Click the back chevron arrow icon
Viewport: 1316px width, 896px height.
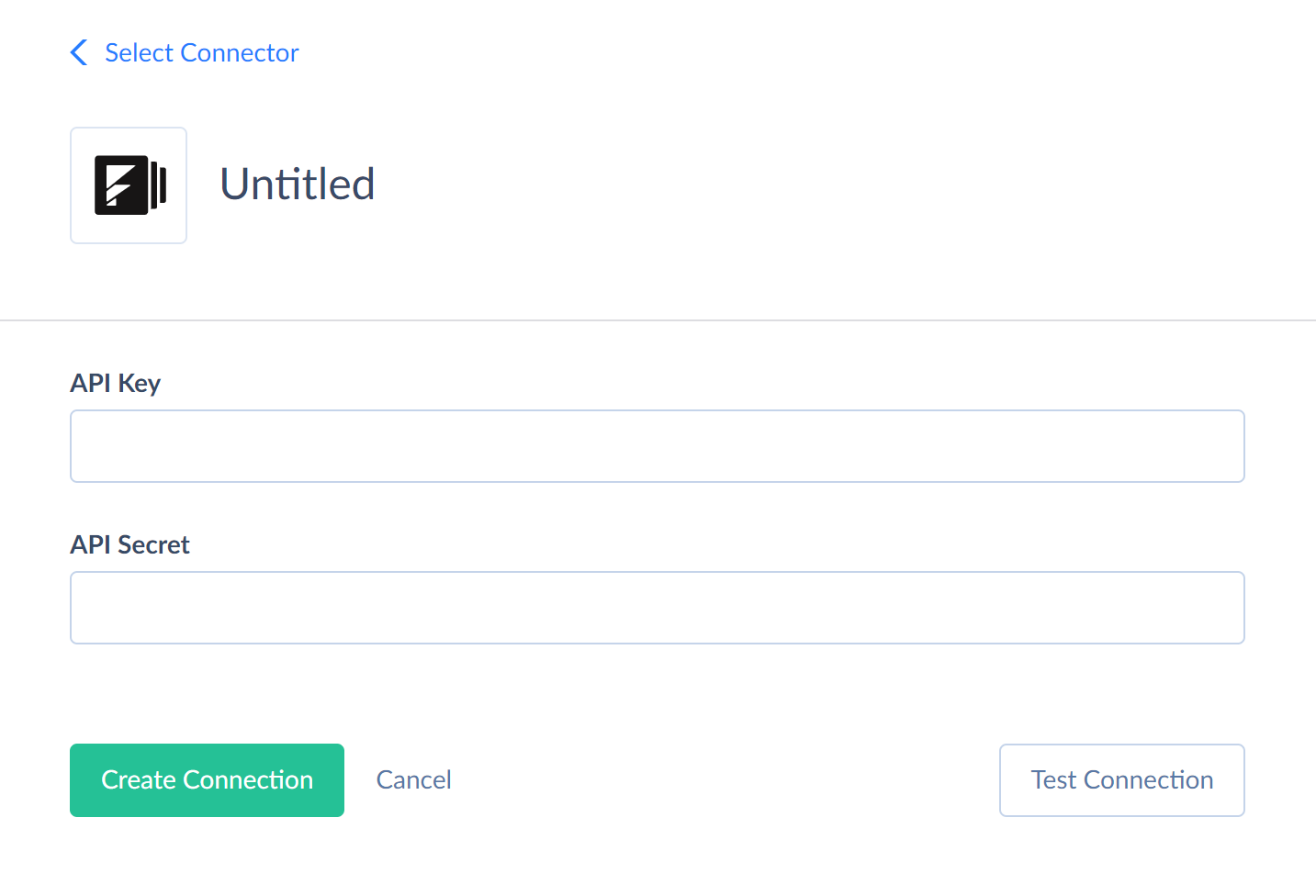79,52
